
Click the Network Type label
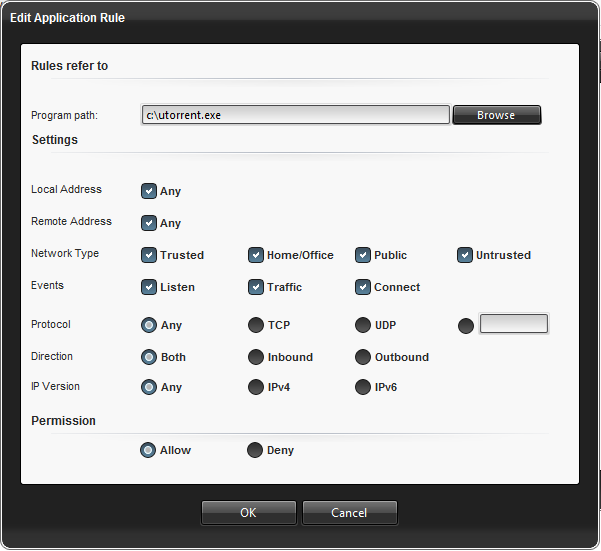pyautogui.click(x=65, y=253)
